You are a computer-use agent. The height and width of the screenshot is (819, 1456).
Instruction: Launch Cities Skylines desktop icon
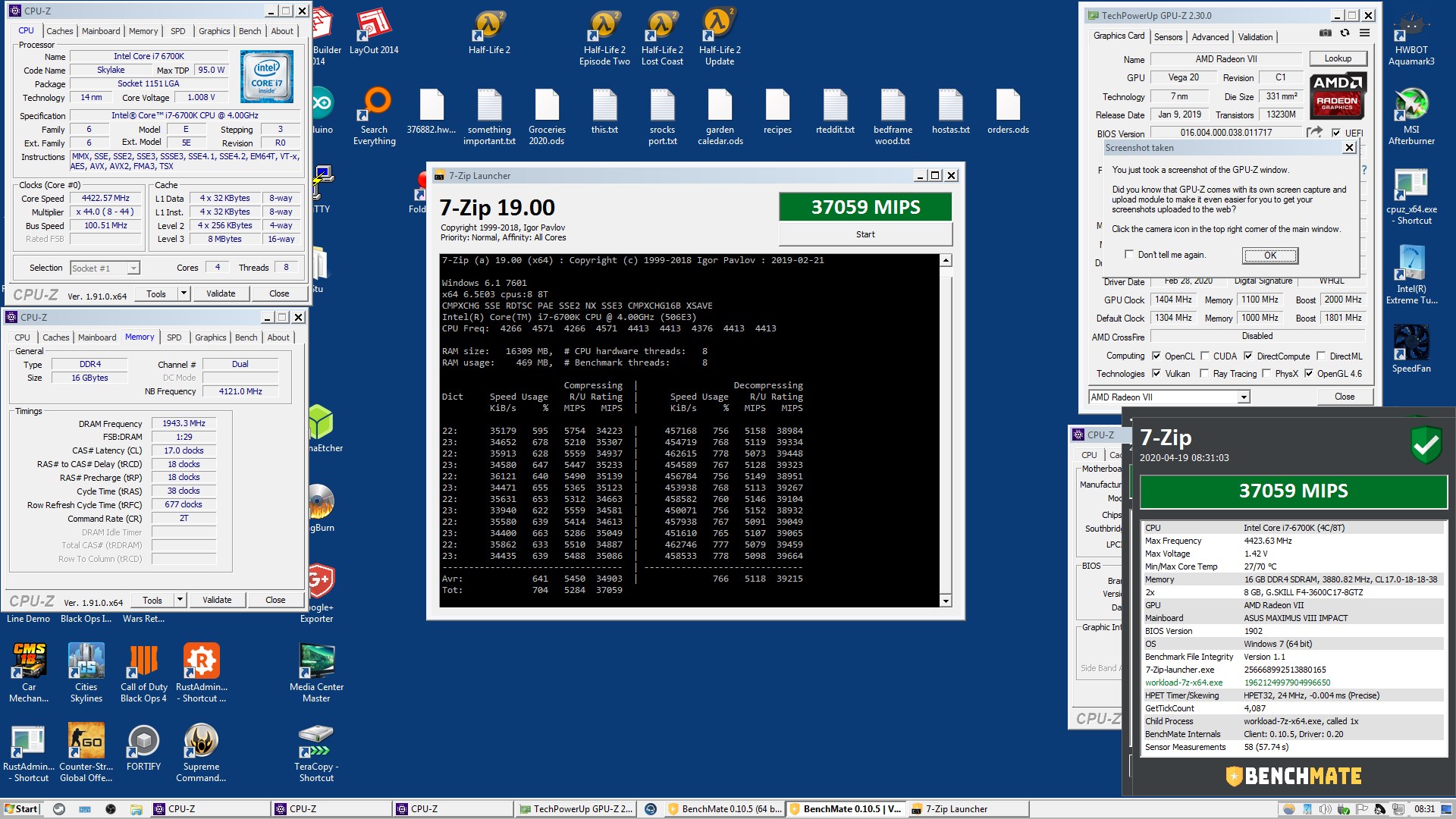pyautogui.click(x=86, y=673)
